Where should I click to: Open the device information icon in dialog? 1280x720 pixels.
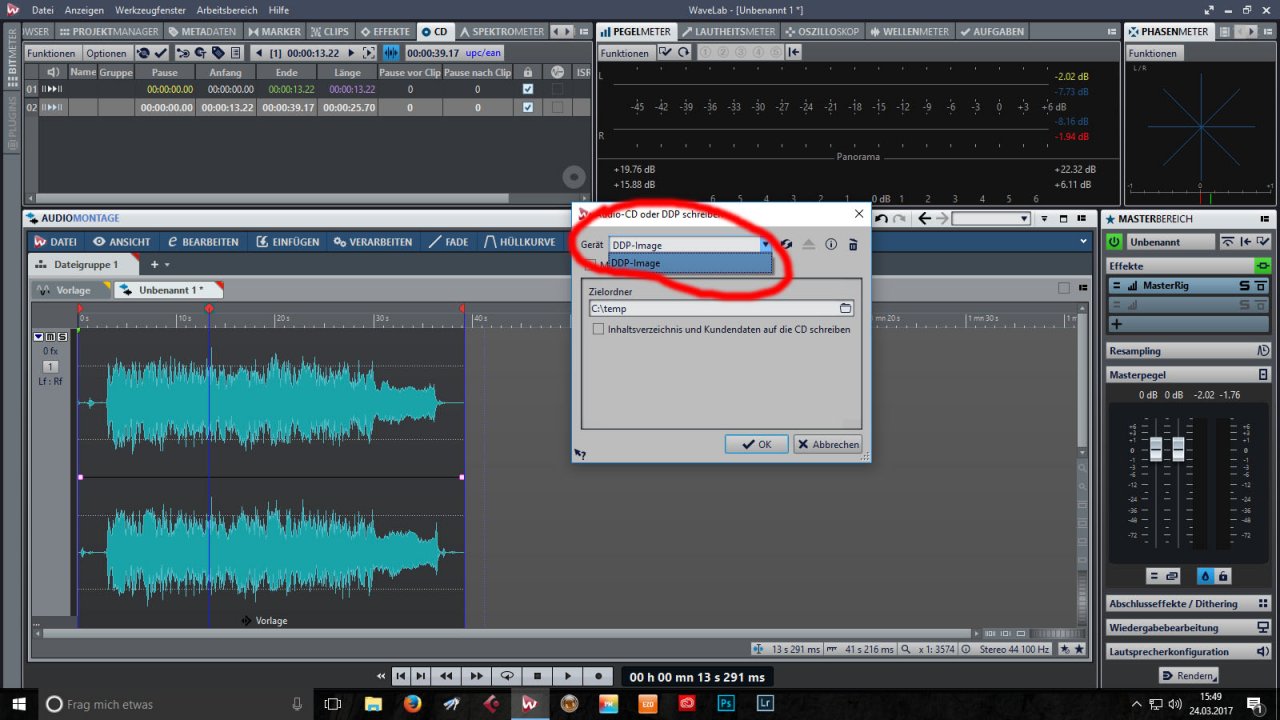831,244
